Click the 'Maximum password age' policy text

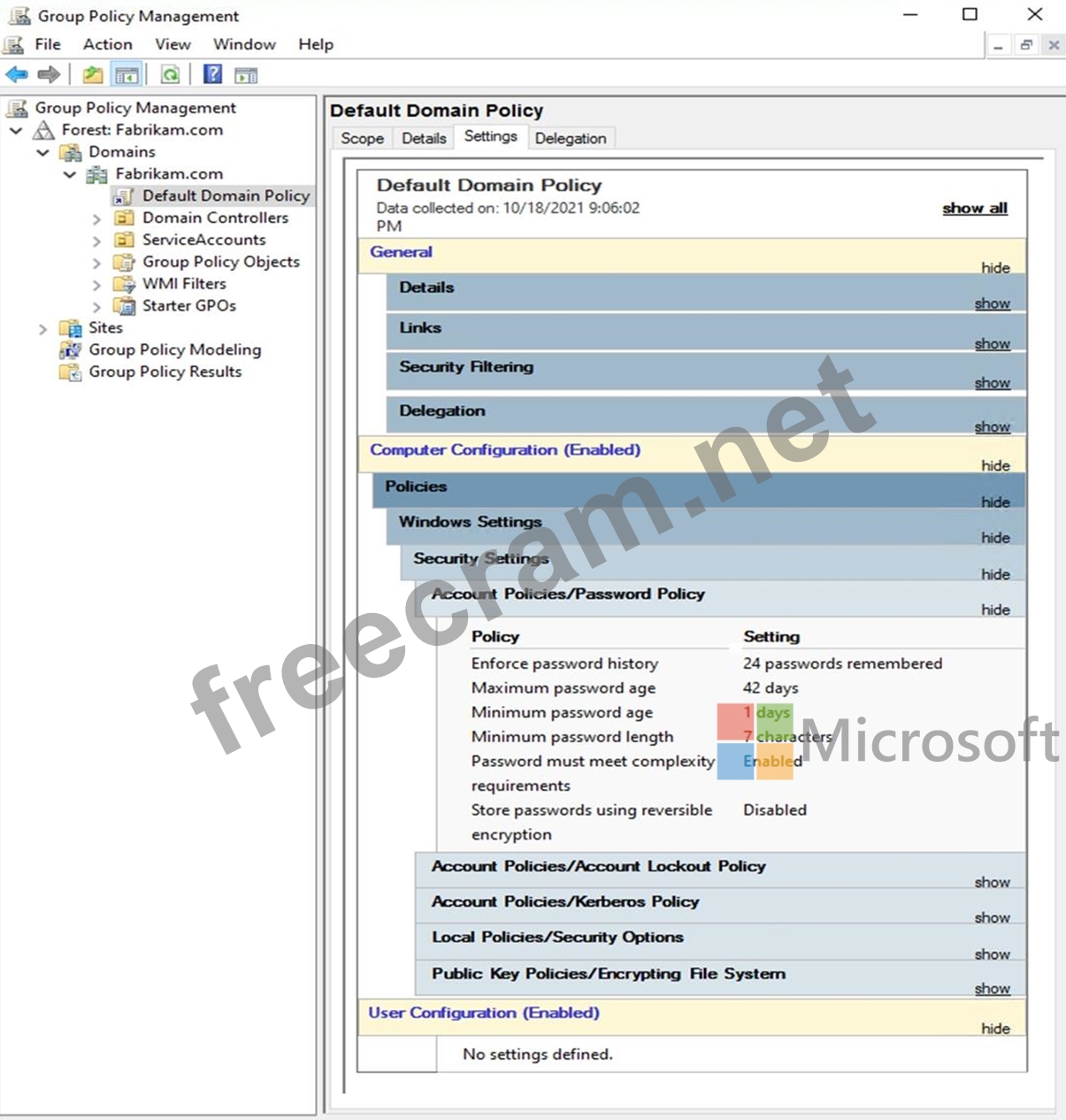564,688
